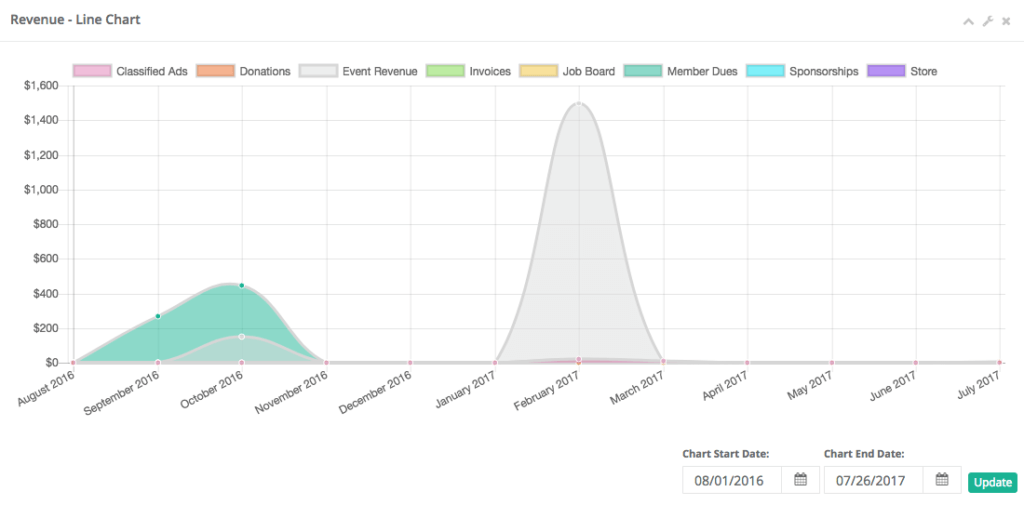Hide the Sponsorships series in legend
Screen dimensions: 1024x505
pos(802,72)
